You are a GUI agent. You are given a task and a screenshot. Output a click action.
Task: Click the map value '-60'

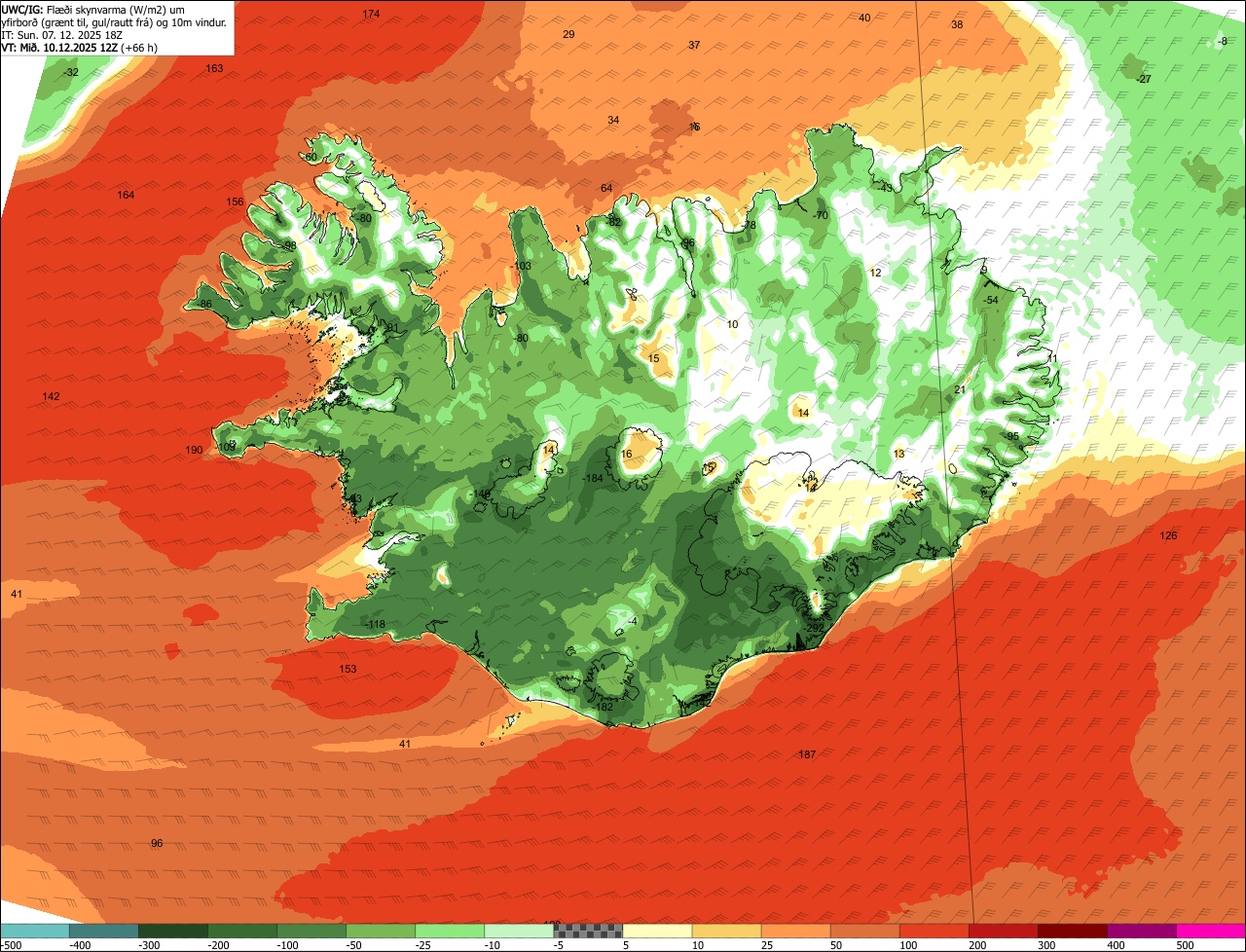310,157
